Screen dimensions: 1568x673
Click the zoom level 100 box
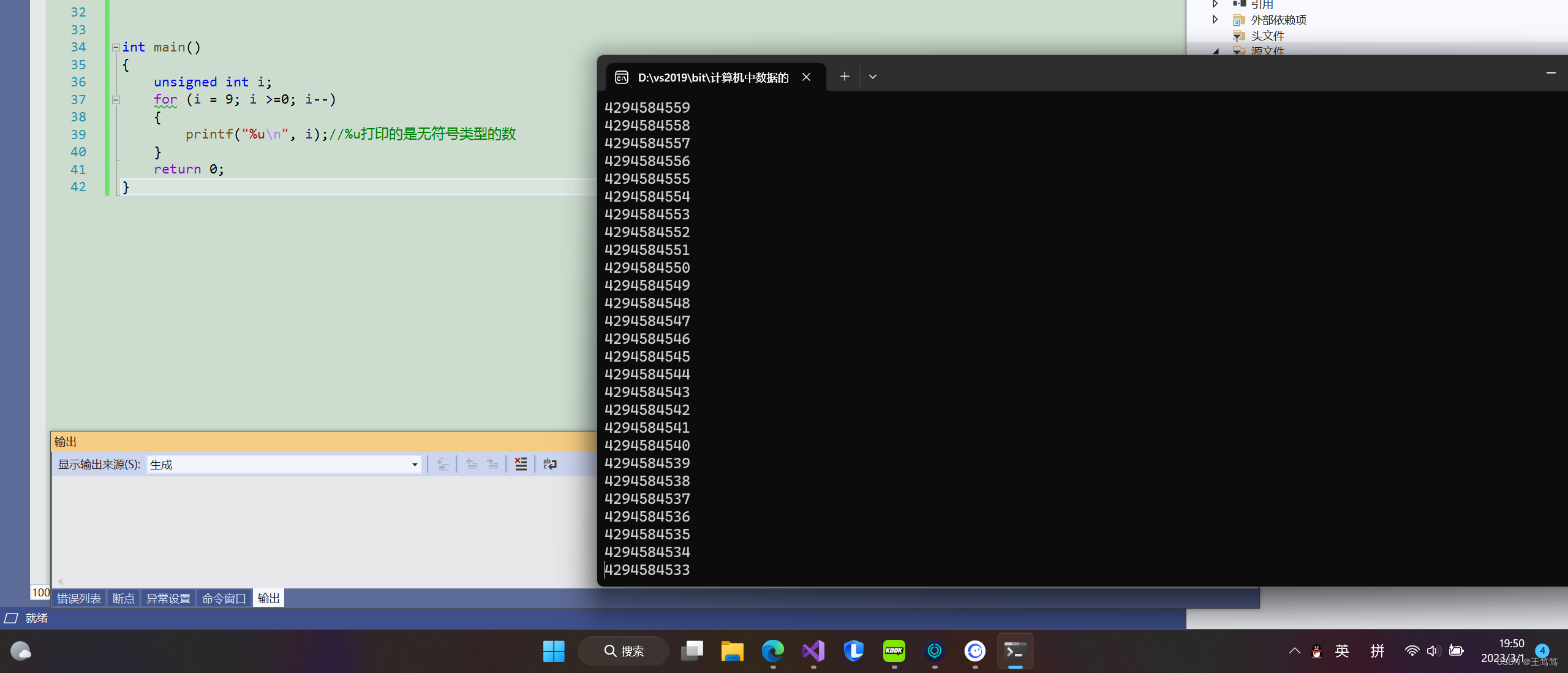40,592
